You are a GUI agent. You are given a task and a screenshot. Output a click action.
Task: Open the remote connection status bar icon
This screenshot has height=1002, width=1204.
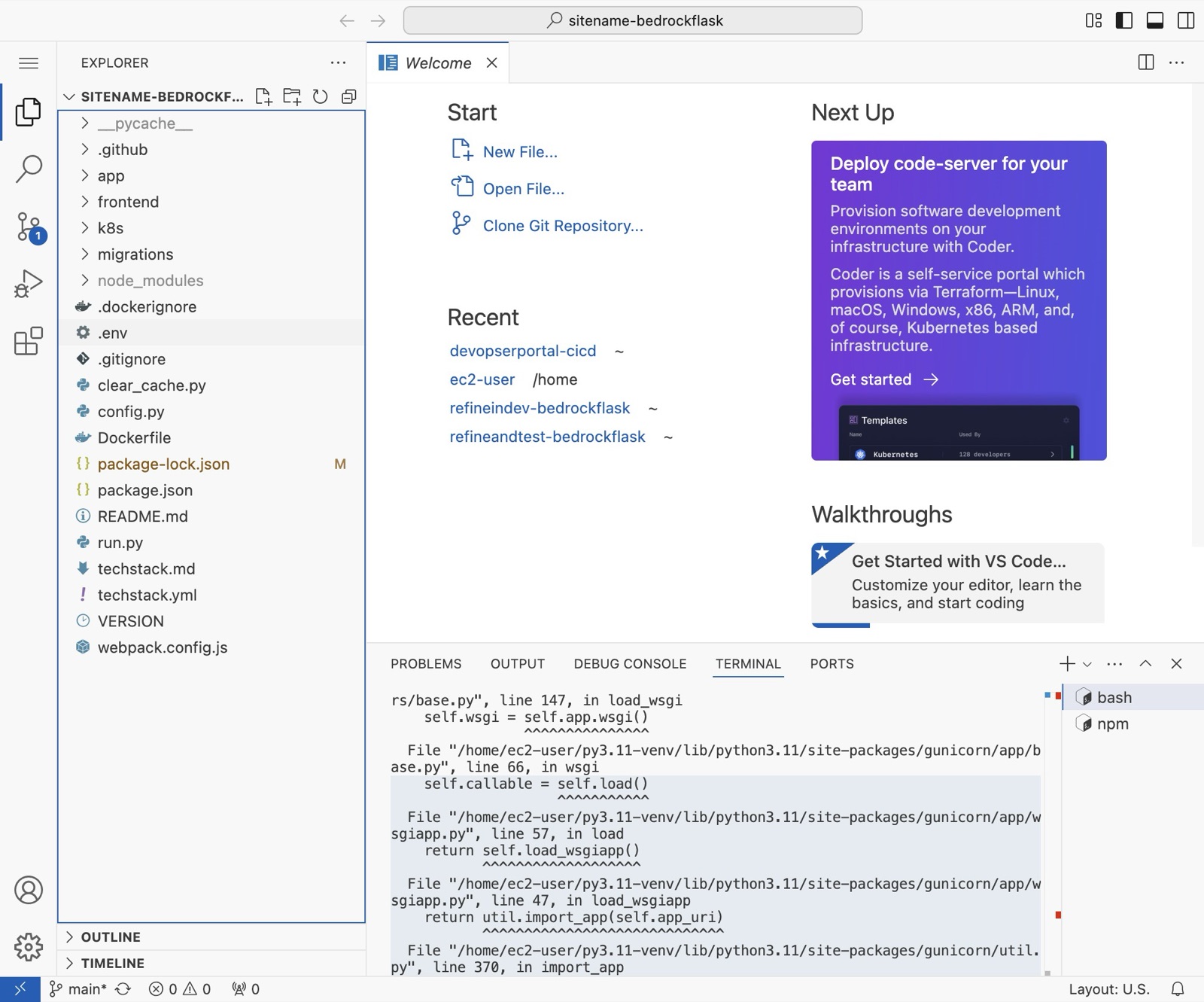coord(20,989)
